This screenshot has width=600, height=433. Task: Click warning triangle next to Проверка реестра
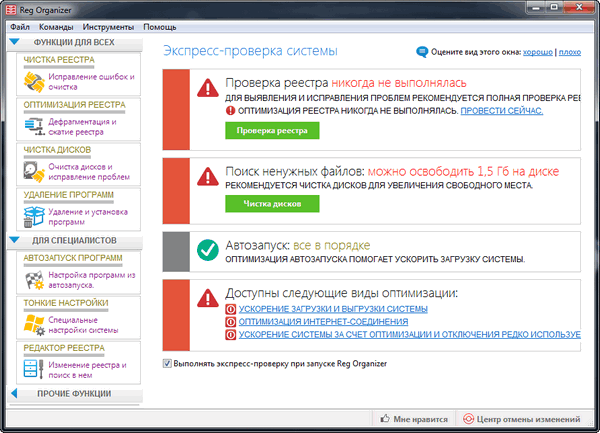tap(208, 88)
